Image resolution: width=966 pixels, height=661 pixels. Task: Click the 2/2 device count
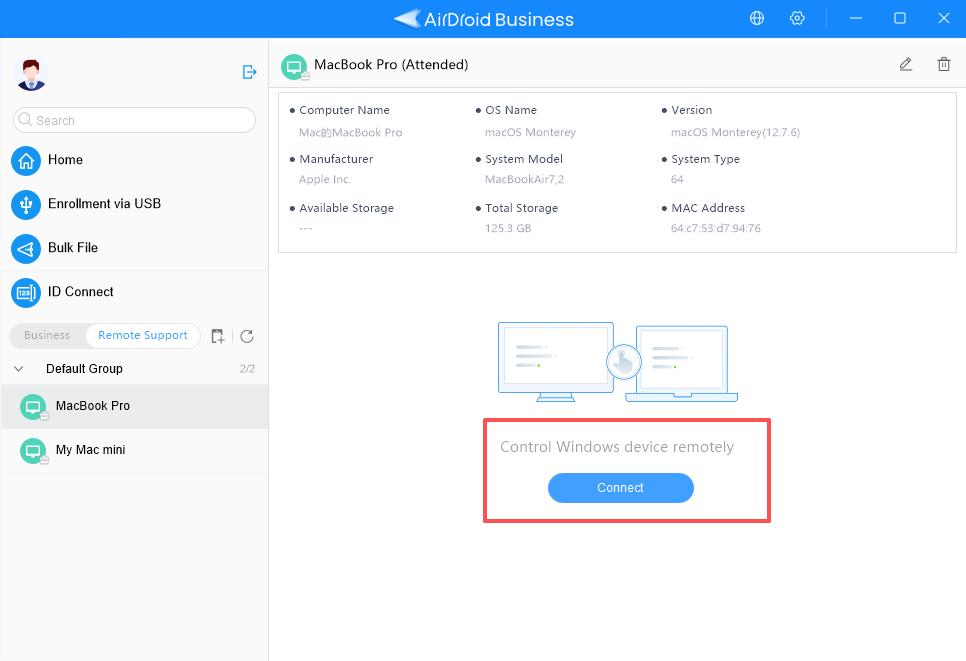pos(247,368)
